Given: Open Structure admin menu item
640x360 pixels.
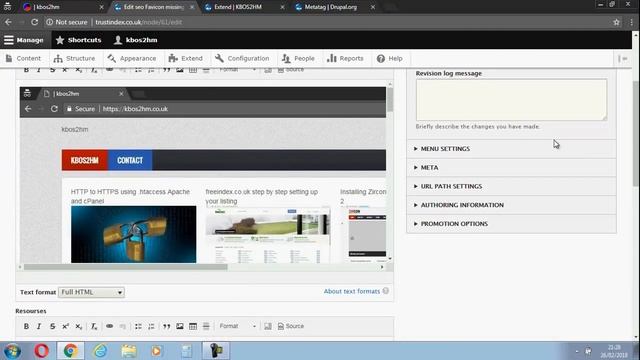Looking at the screenshot, I should pos(74,58).
